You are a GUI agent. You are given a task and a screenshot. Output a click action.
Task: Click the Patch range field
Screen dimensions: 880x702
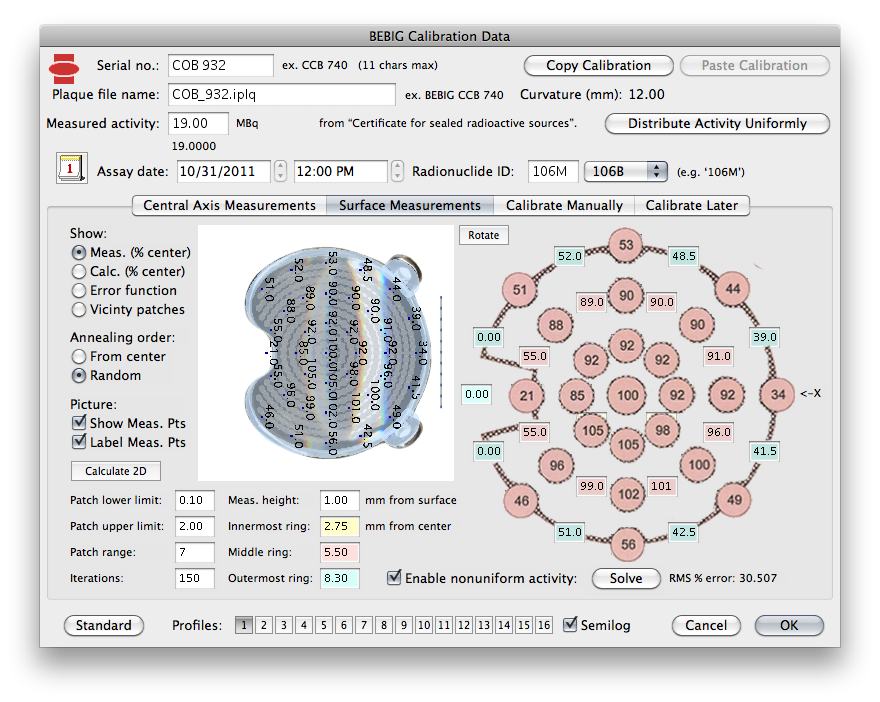195,552
